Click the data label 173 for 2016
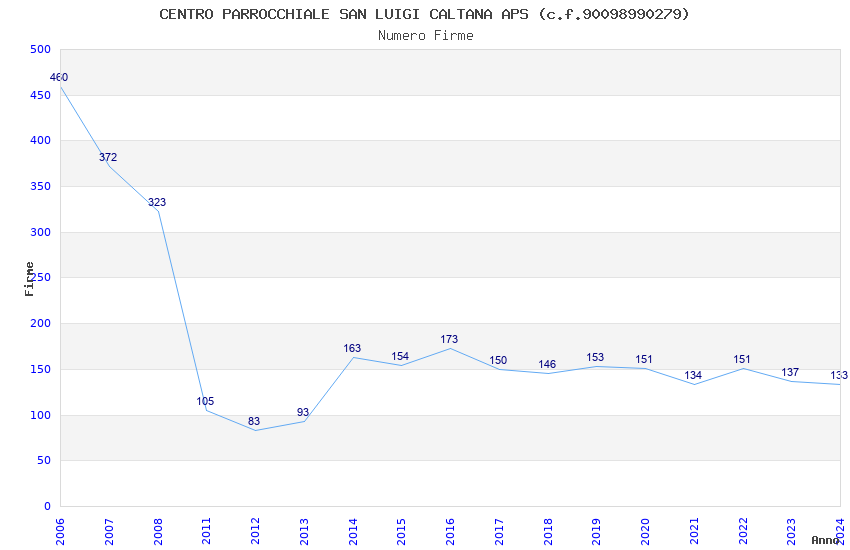Image resolution: width=850 pixels, height=550 pixels. [449, 339]
